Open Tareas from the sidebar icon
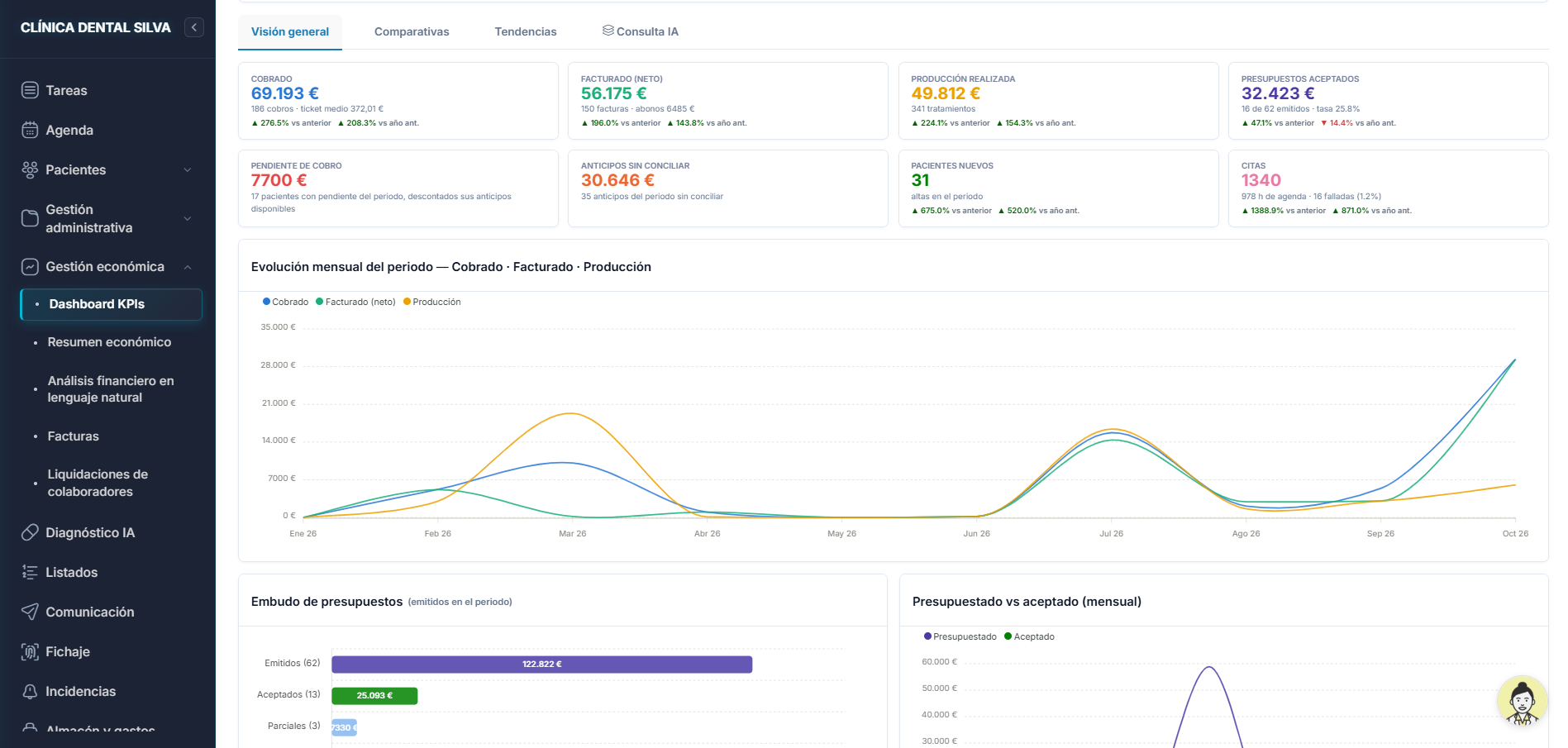The image size is (1568, 748). click(30, 90)
